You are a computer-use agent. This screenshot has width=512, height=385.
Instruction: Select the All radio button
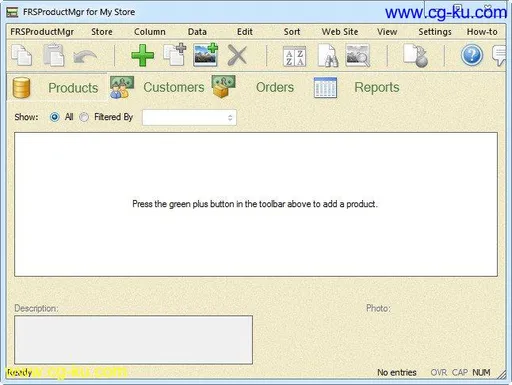click(54, 117)
